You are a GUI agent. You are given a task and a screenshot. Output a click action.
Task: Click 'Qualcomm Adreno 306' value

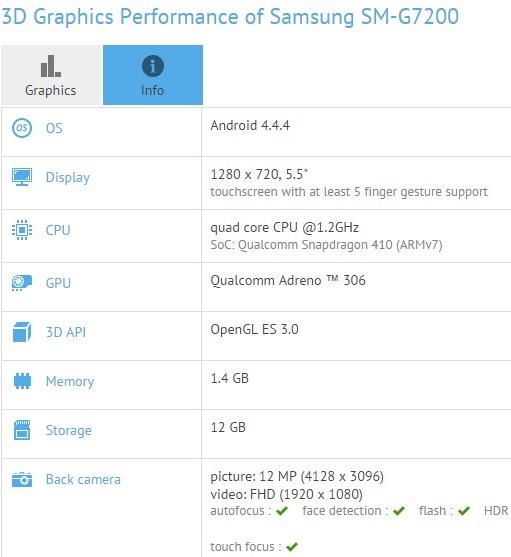pyautogui.click(x=288, y=281)
